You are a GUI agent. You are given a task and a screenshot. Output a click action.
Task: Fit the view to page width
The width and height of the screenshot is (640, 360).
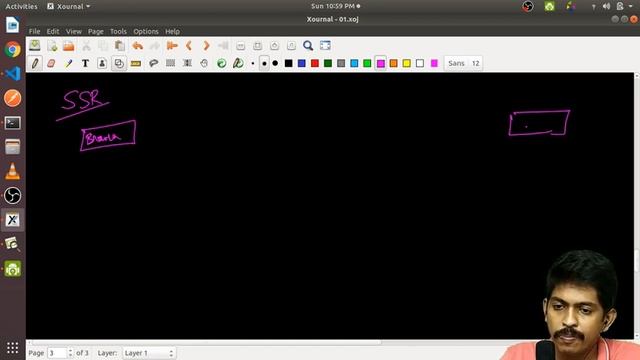tap(258, 46)
